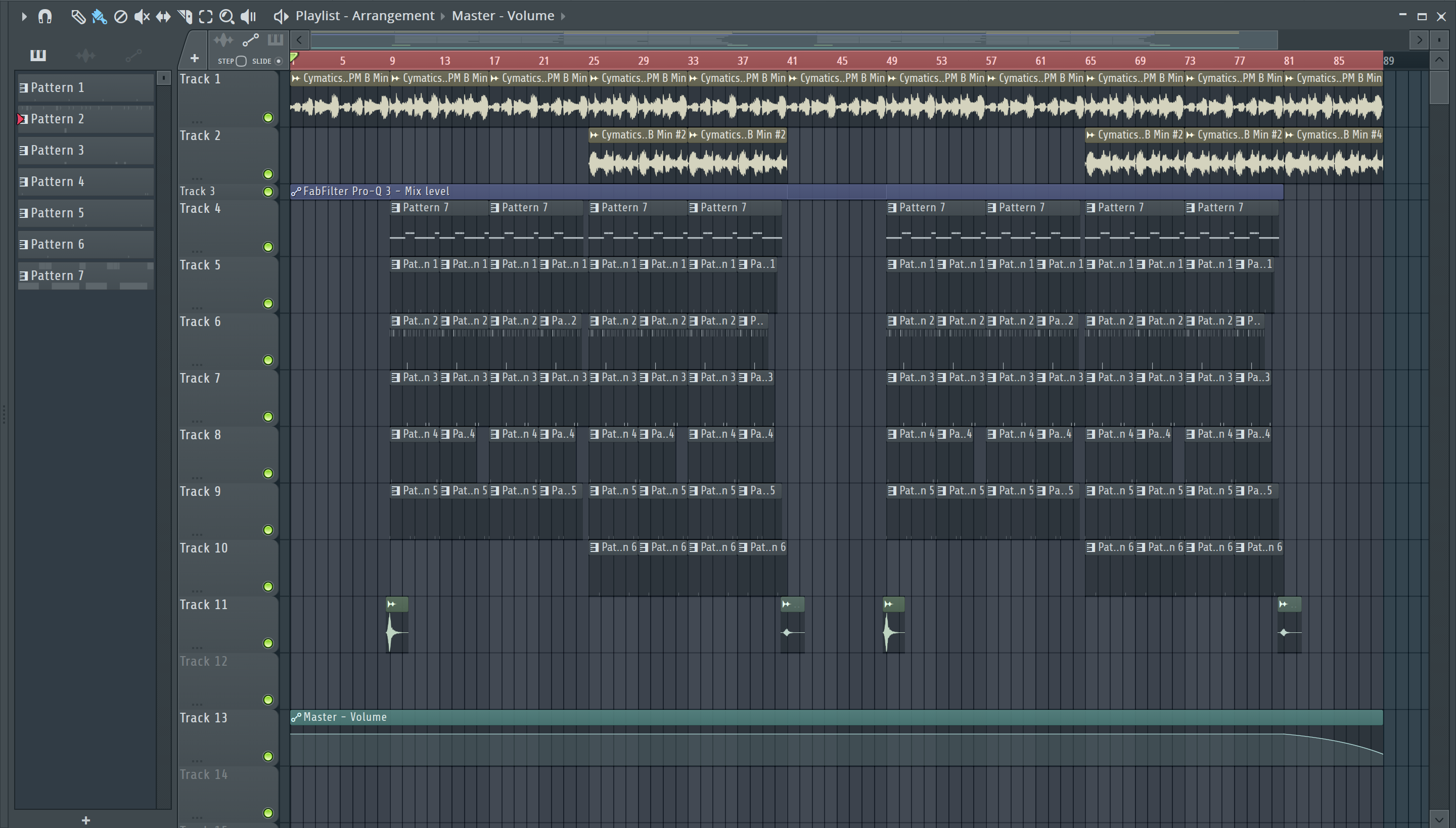This screenshot has width=1456, height=828.
Task: Mute Track 13 with its green LED
Action: point(268,756)
